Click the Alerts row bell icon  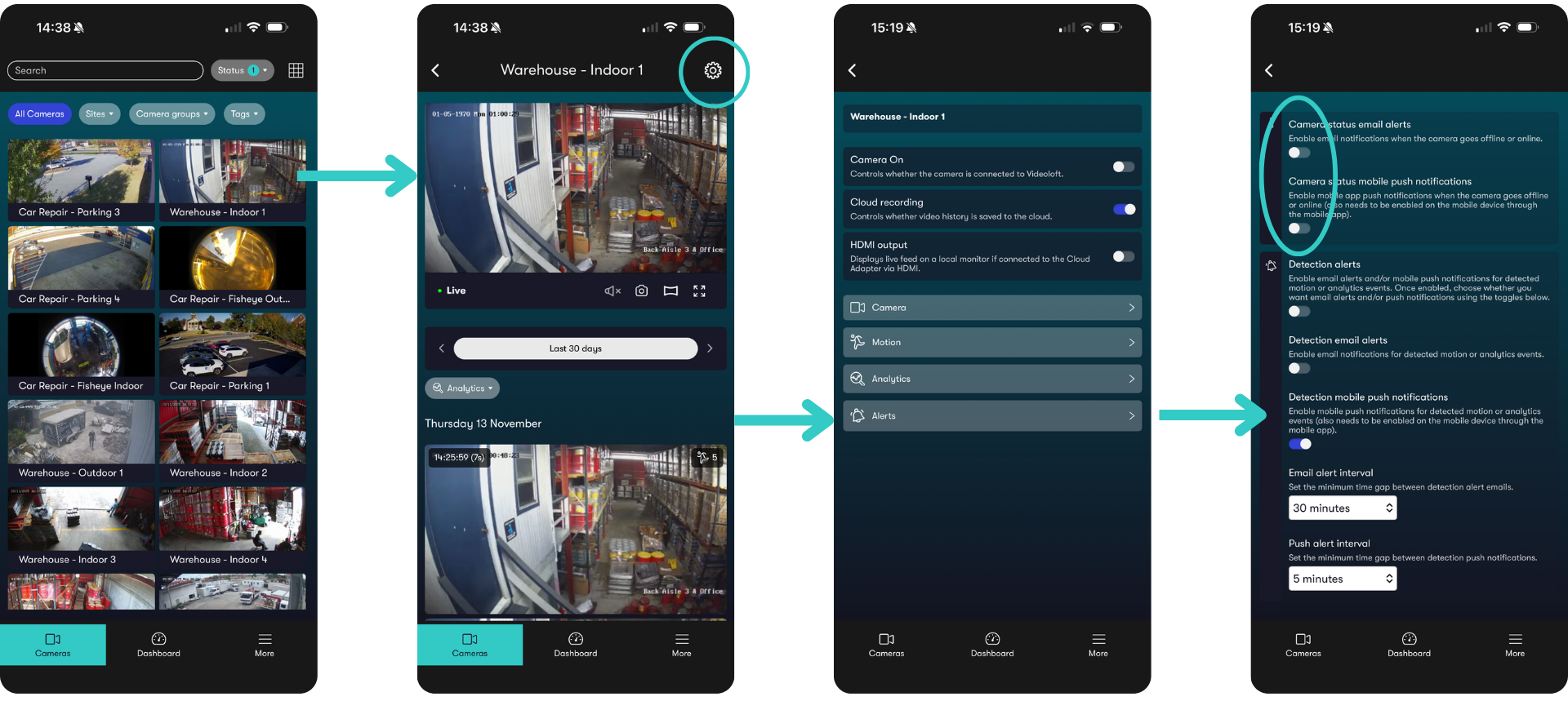tap(857, 415)
